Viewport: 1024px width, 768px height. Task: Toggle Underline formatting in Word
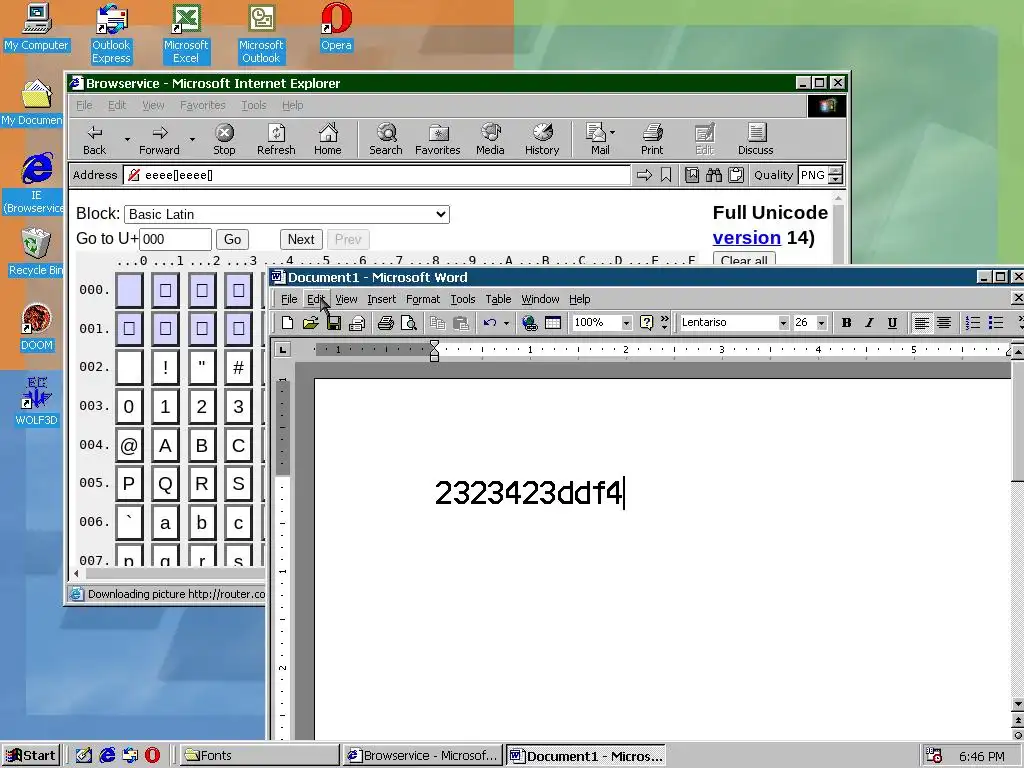pos(892,323)
